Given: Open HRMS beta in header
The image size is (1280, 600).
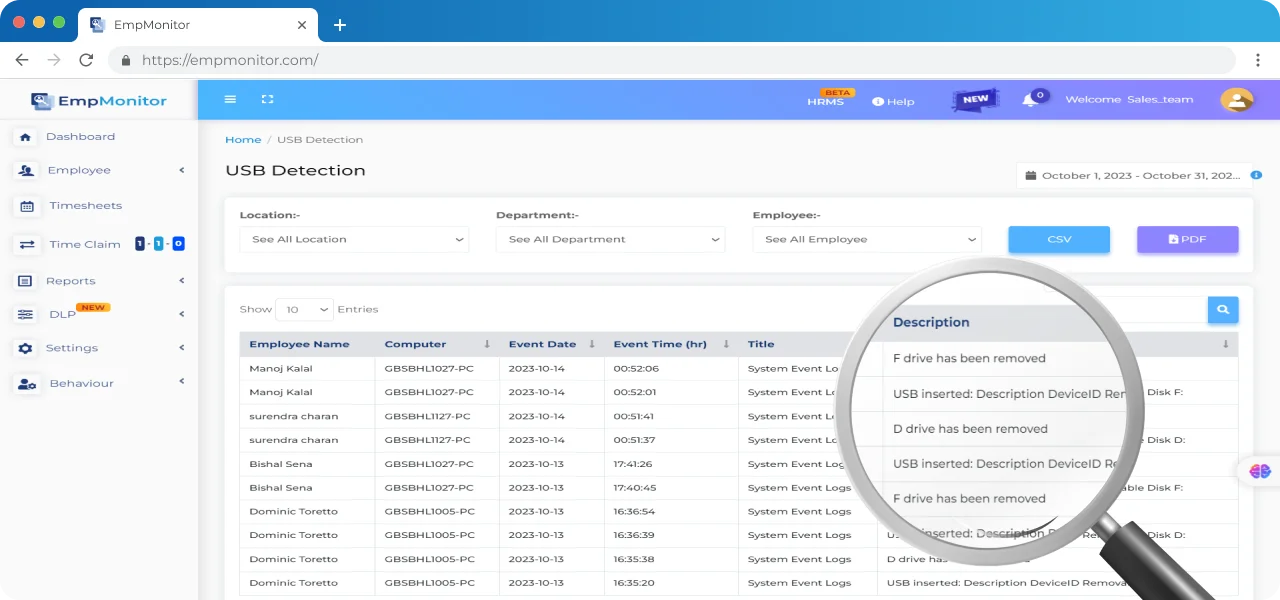Looking at the screenshot, I should (x=825, y=101).
